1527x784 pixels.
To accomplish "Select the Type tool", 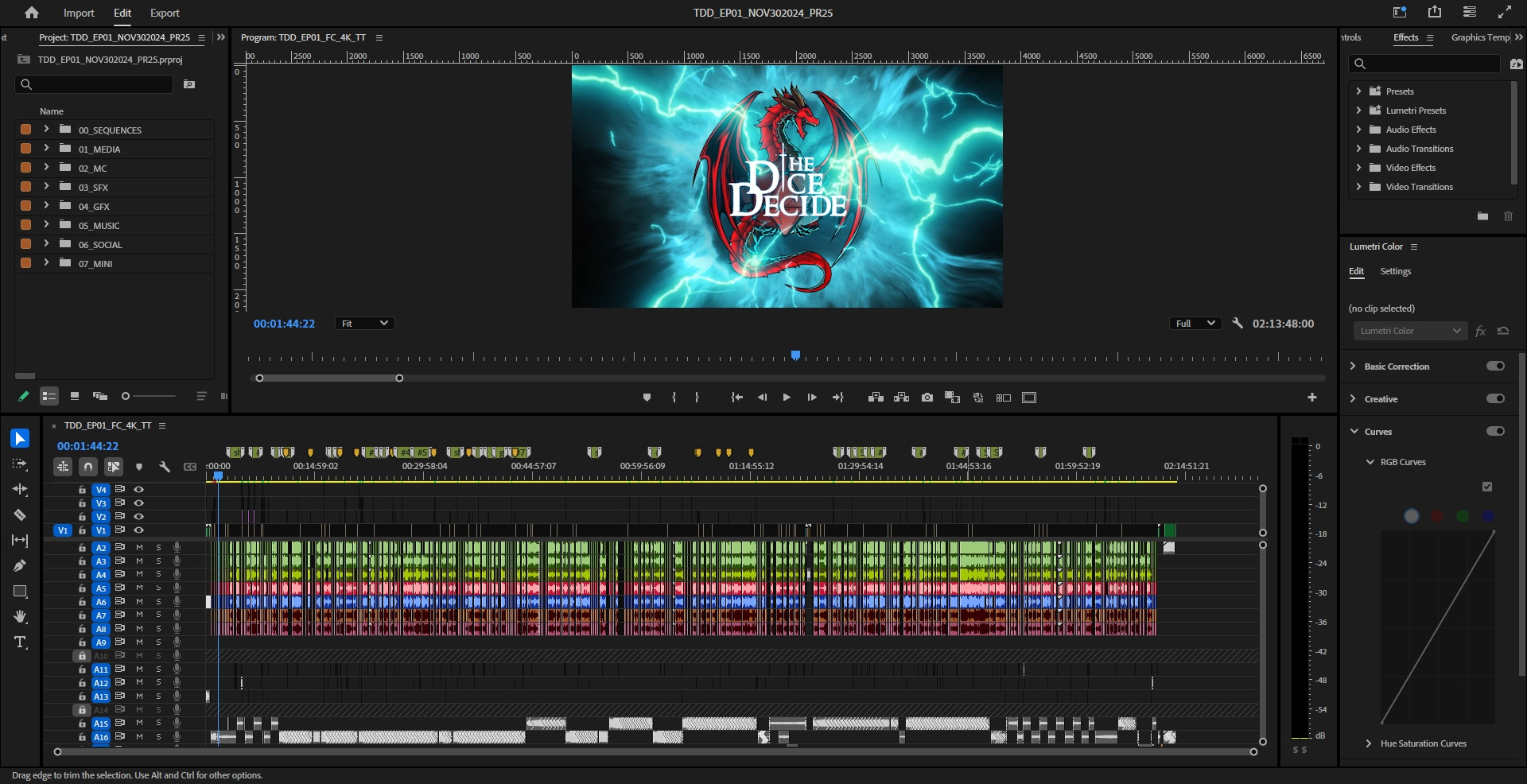I will pyautogui.click(x=21, y=642).
